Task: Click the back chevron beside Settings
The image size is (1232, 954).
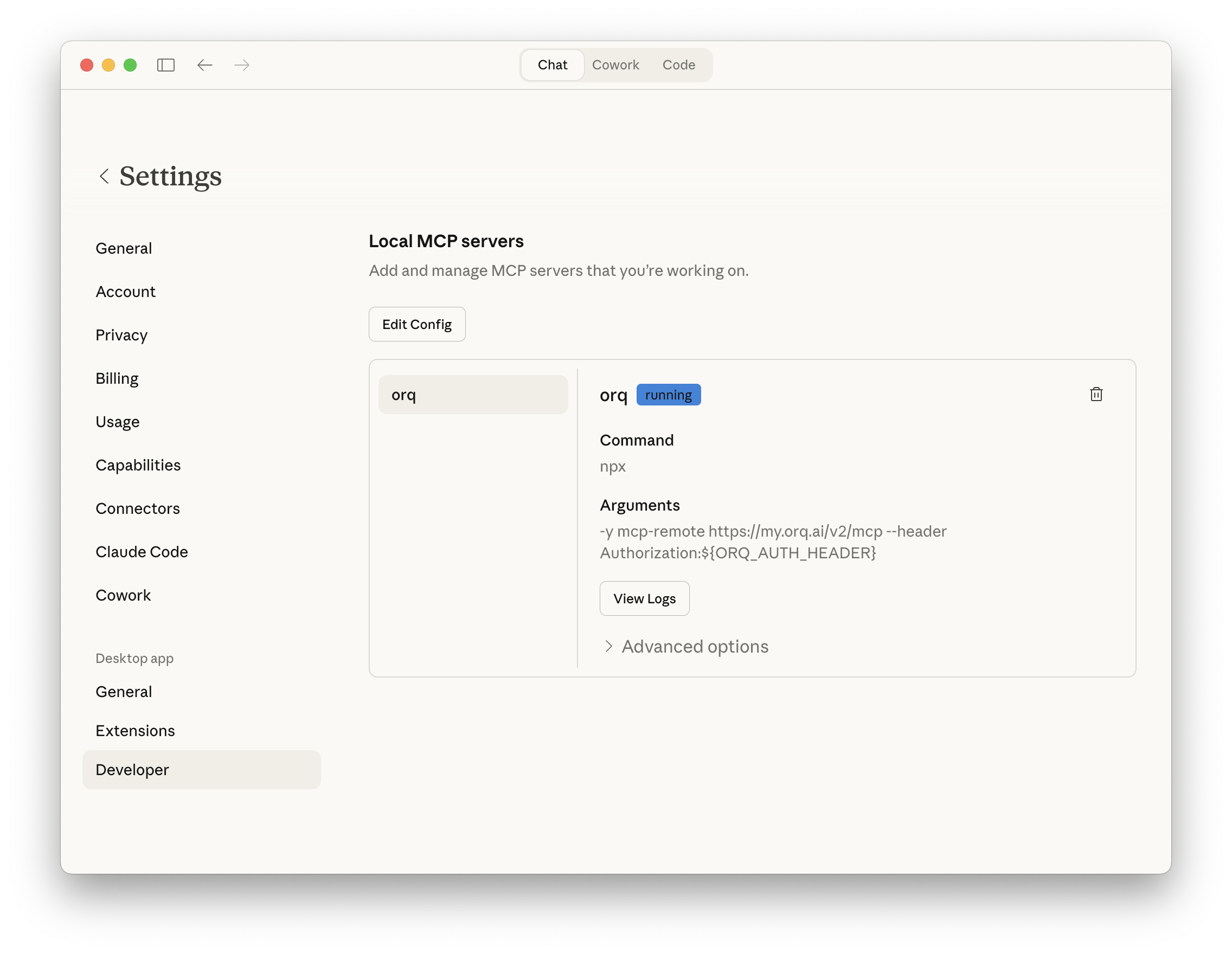Action: [x=104, y=177]
